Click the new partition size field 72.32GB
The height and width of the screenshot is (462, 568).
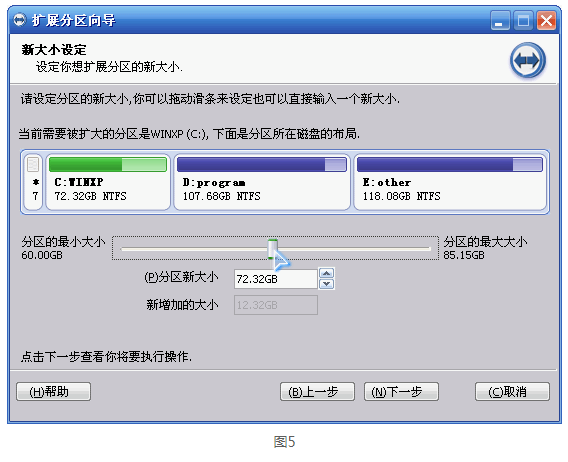tap(276, 279)
